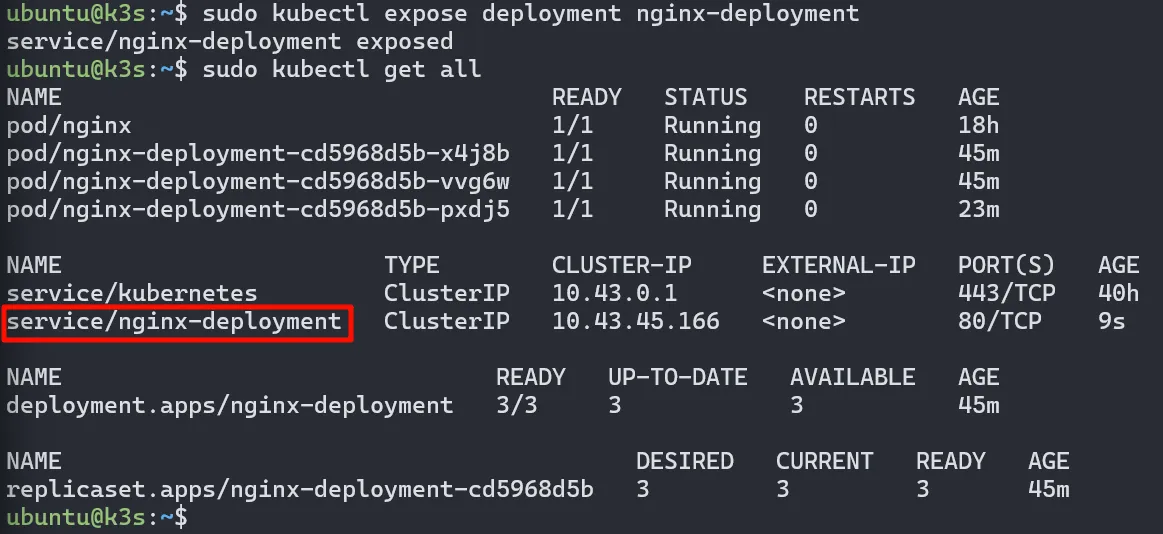
Task: Click deployment.apps/nginx-deployment name
Action: pos(230,406)
